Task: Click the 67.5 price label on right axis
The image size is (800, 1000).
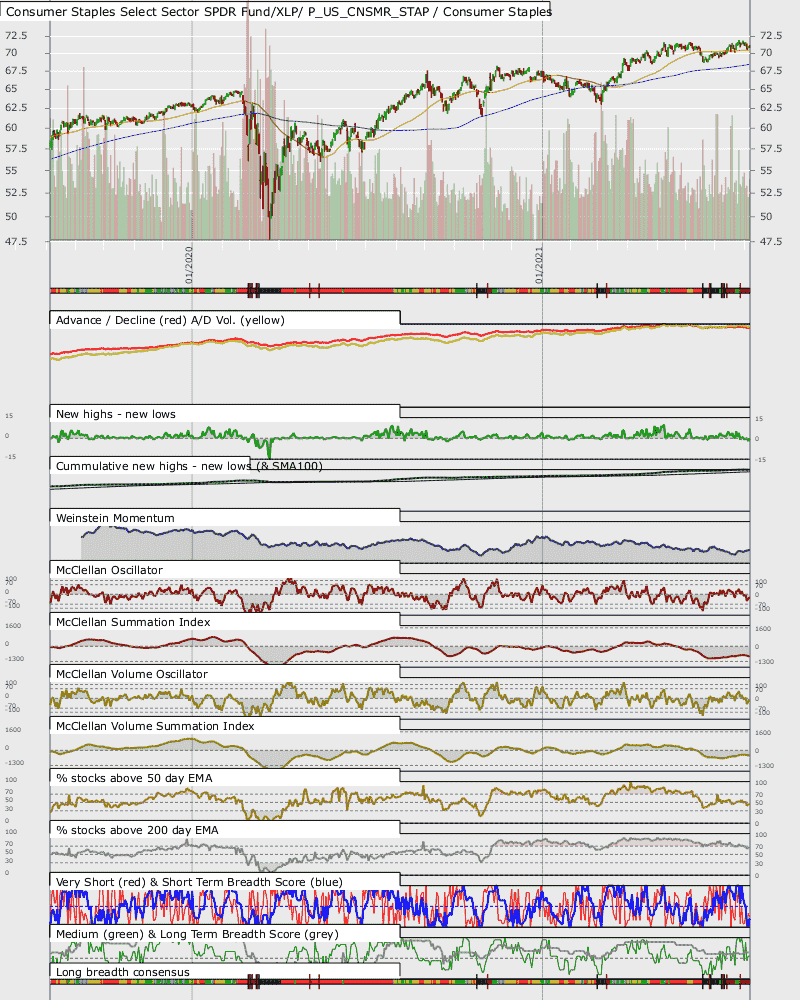Action: click(771, 70)
